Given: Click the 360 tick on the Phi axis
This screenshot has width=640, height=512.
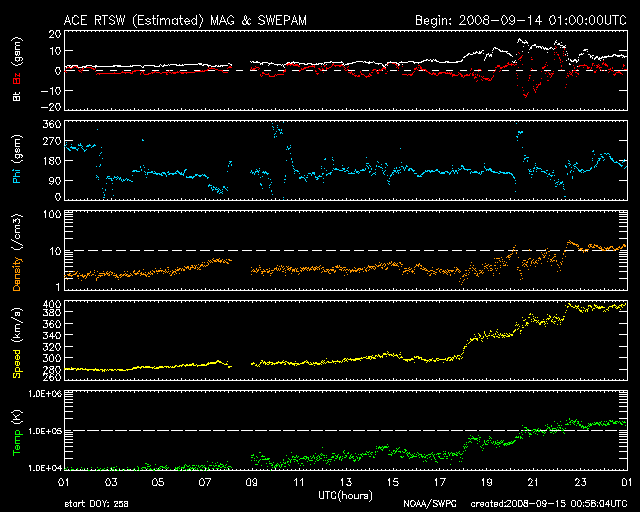Looking at the screenshot, I should pyautogui.click(x=51, y=124).
